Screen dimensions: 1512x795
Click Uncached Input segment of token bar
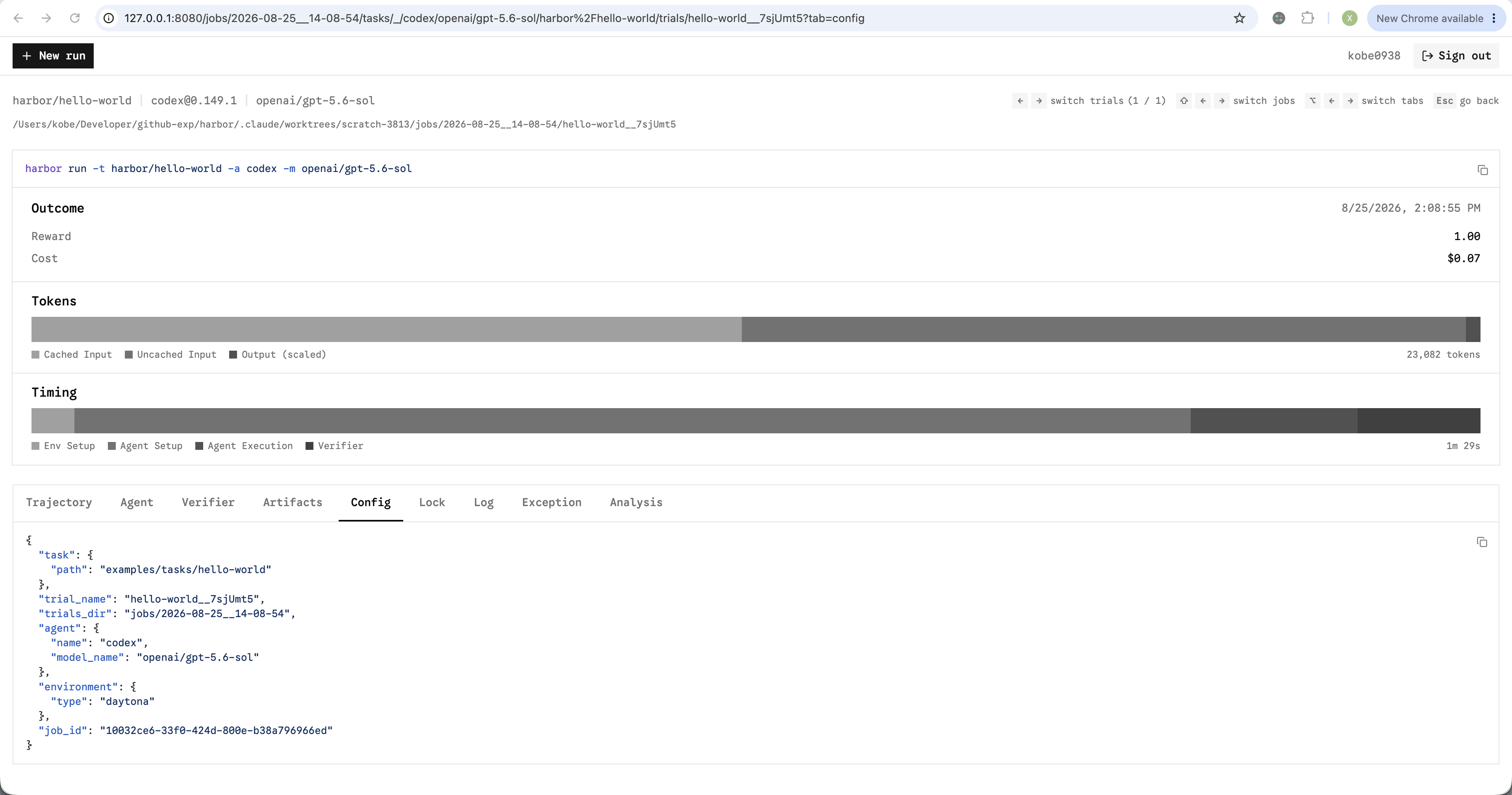point(1103,330)
